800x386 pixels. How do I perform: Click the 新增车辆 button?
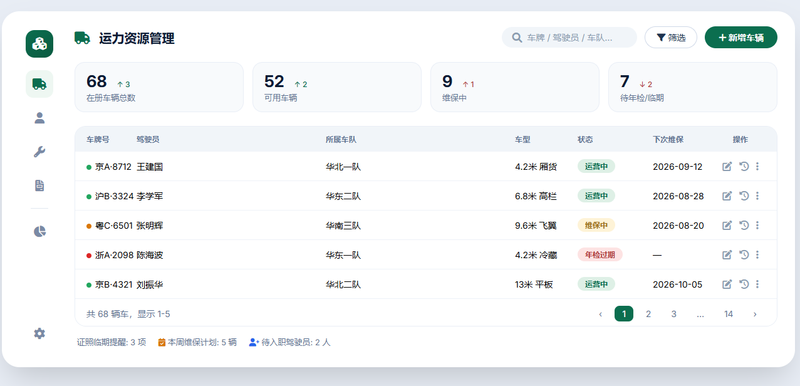(741, 38)
